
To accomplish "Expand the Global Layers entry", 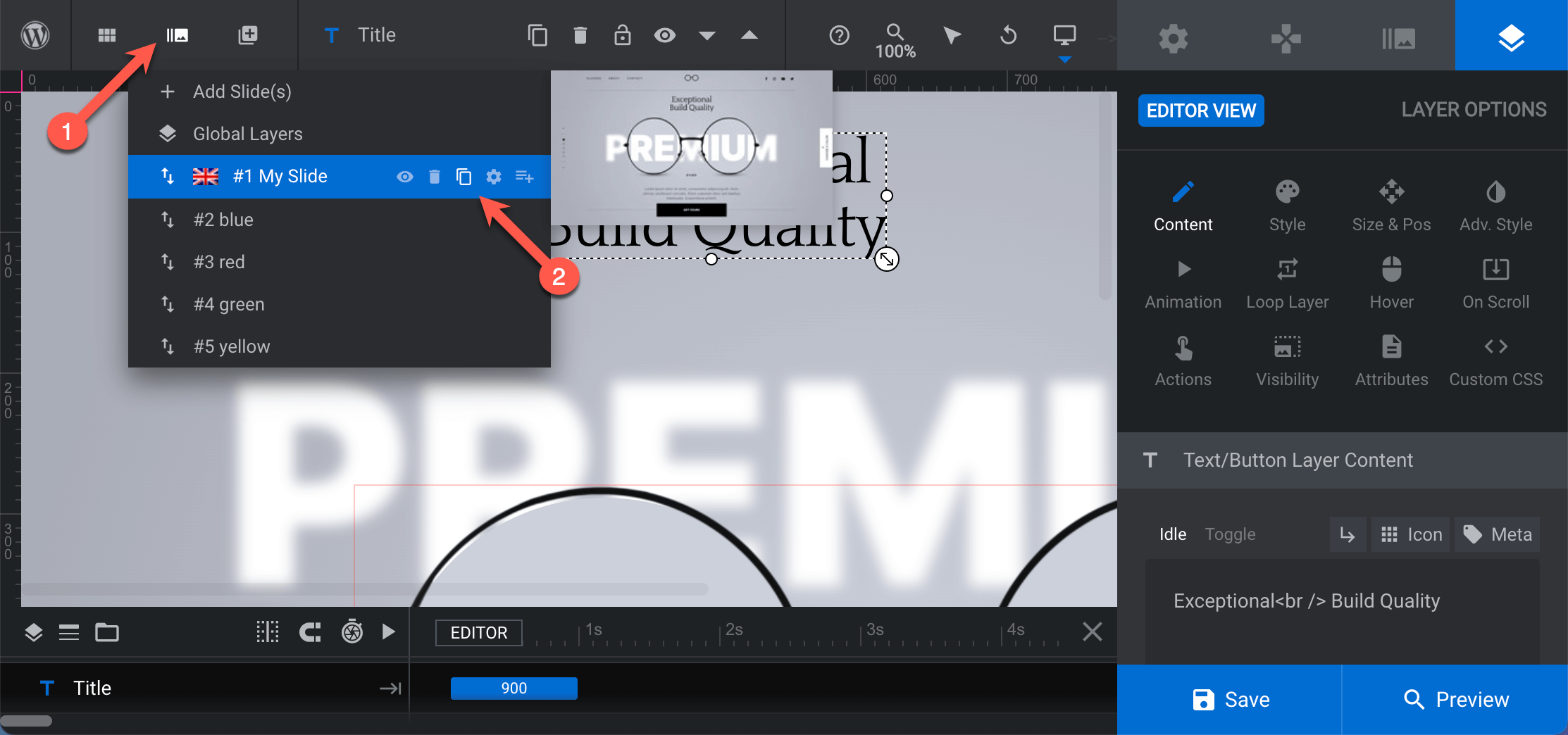I will [x=247, y=134].
